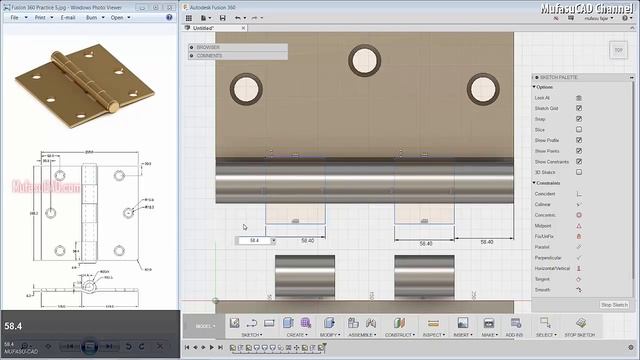Toggle the Snap checkbox

point(579,119)
